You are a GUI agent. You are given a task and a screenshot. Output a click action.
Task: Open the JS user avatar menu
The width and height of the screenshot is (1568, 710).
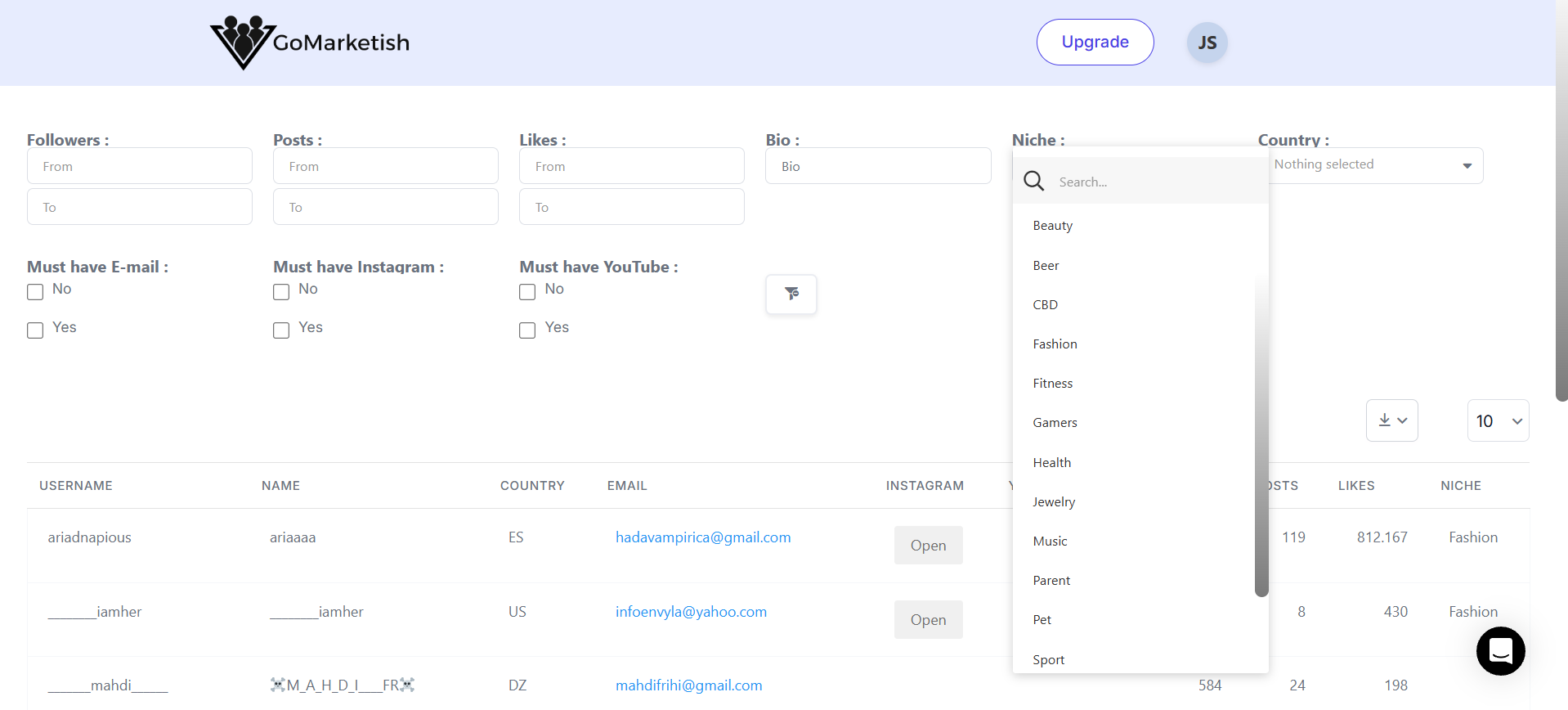(x=1207, y=43)
